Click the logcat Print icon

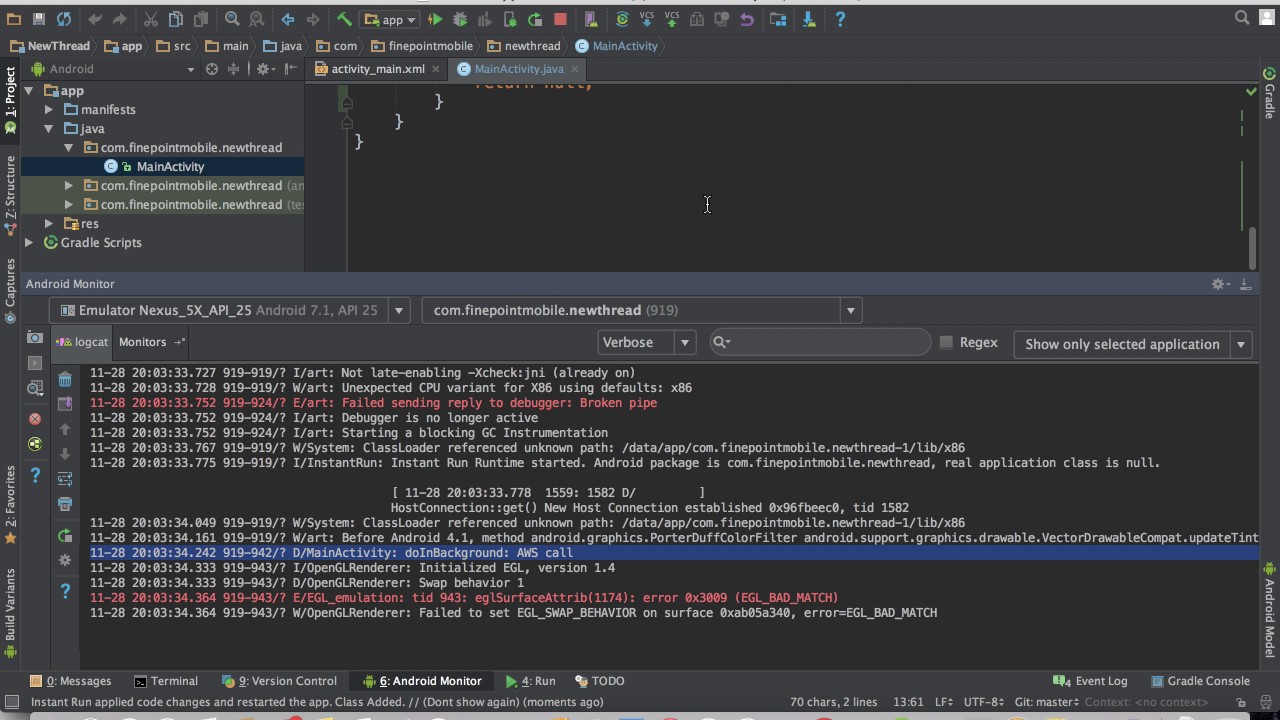point(65,504)
